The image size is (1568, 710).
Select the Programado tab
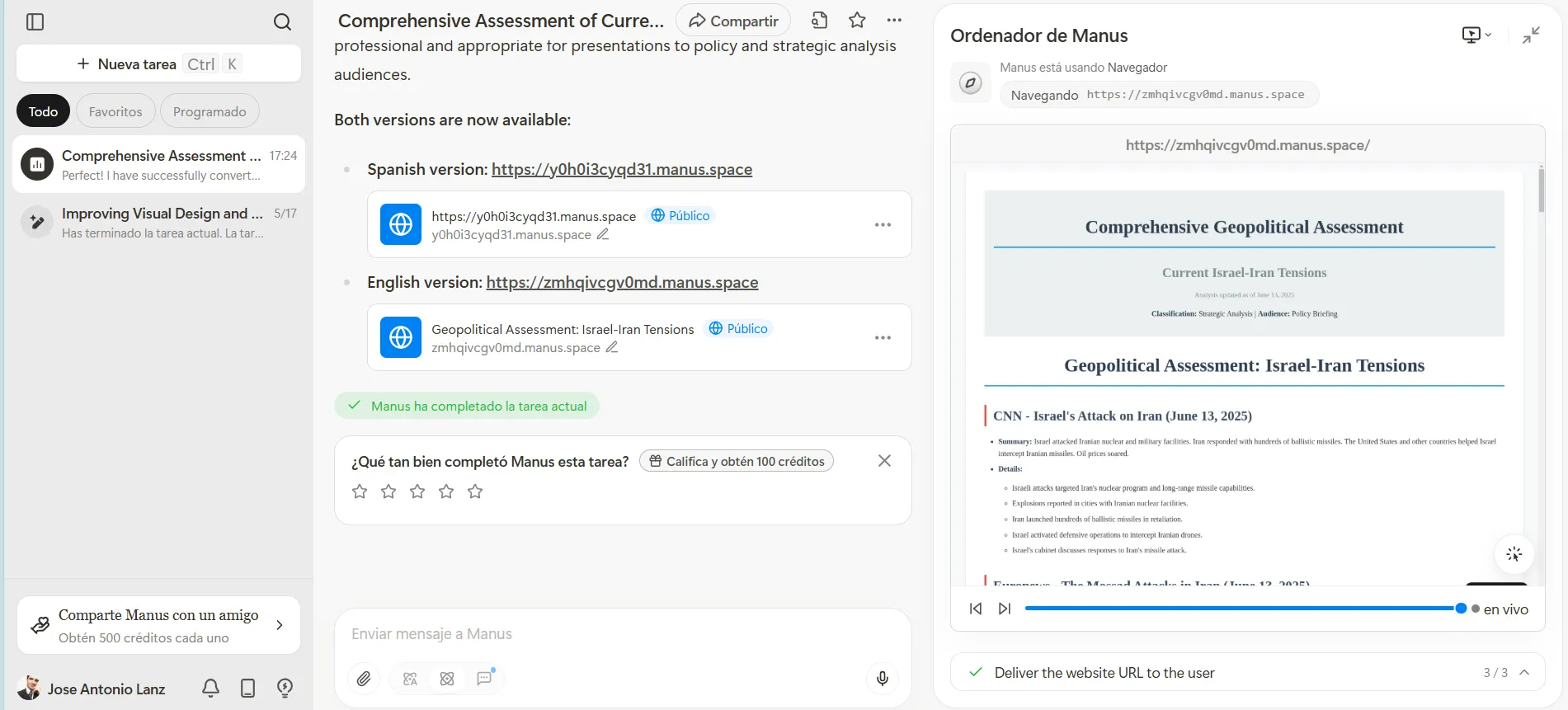pyautogui.click(x=210, y=111)
